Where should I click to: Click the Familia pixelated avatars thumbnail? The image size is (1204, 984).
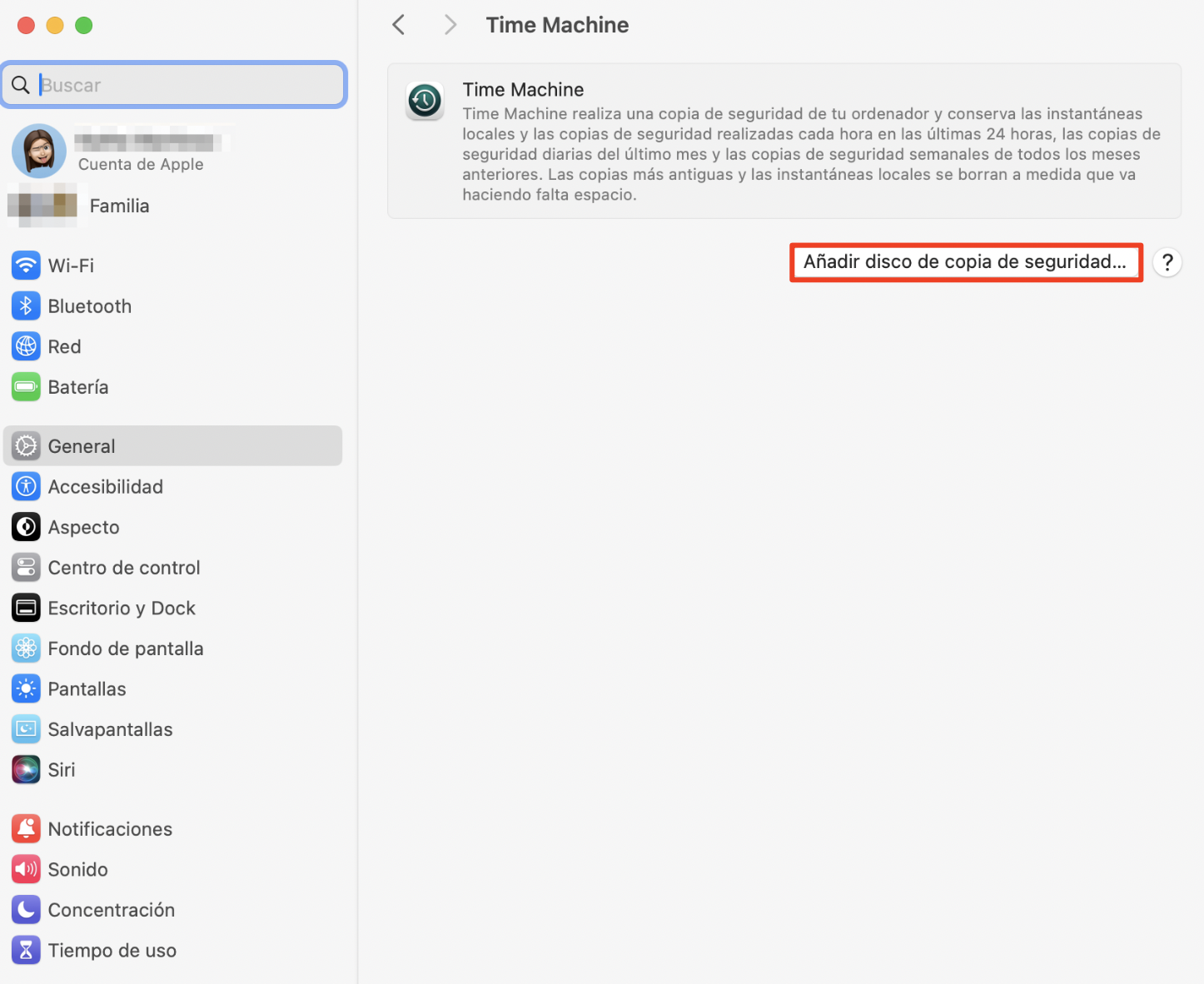click(42, 206)
